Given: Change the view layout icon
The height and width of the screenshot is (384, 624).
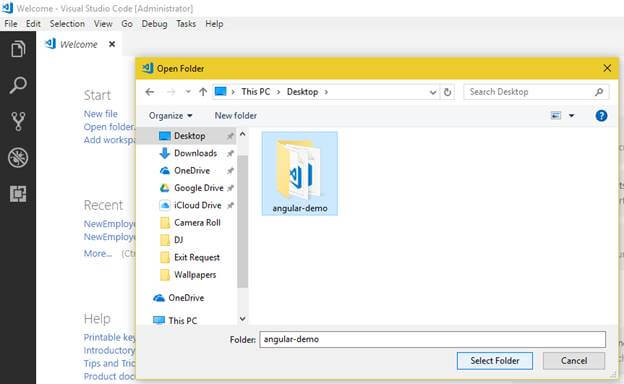Looking at the screenshot, I should 556,116.
